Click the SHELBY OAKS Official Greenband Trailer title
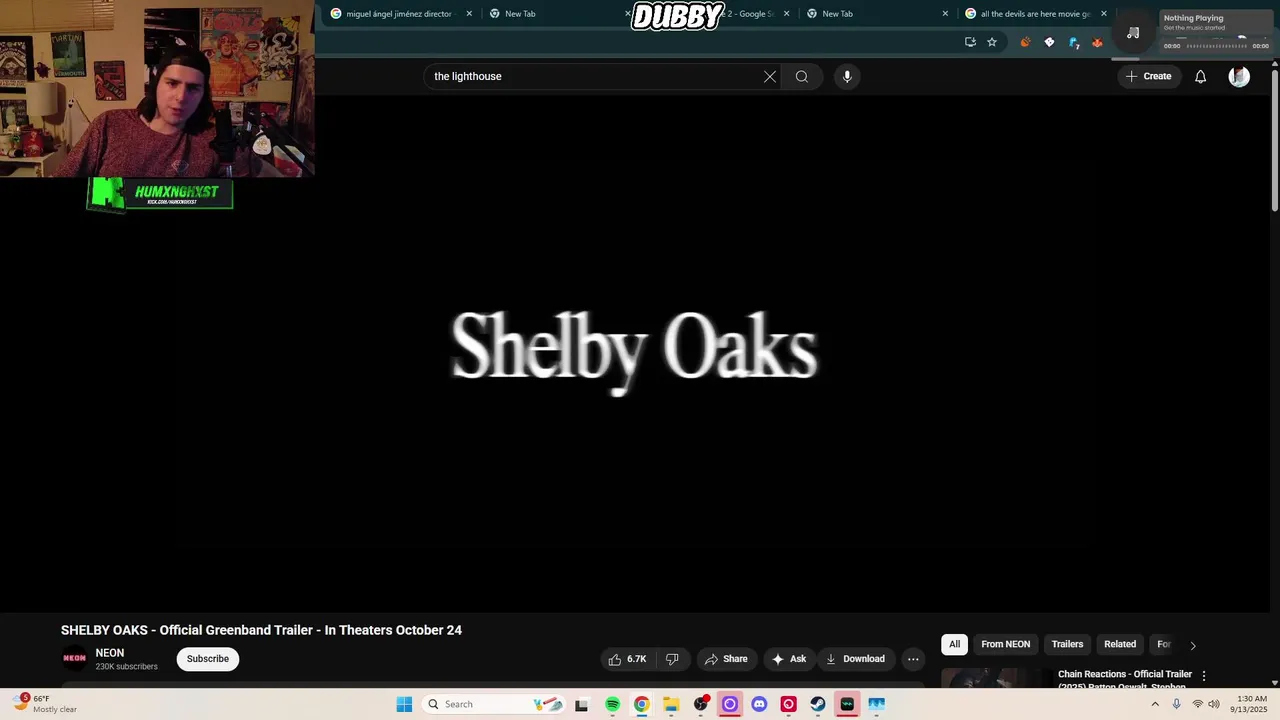Image resolution: width=1280 pixels, height=720 pixels. pos(261,630)
